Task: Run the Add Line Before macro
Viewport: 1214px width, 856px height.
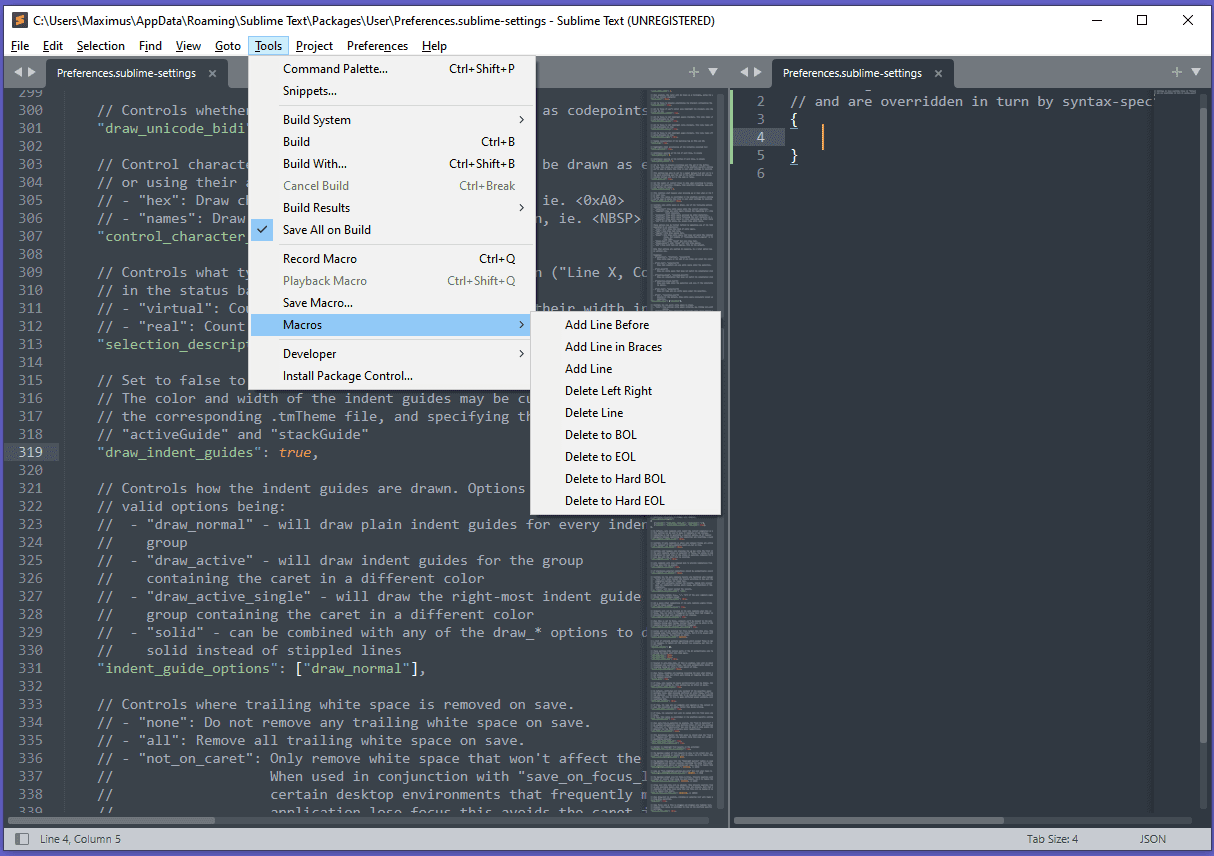Action: (x=625, y=325)
